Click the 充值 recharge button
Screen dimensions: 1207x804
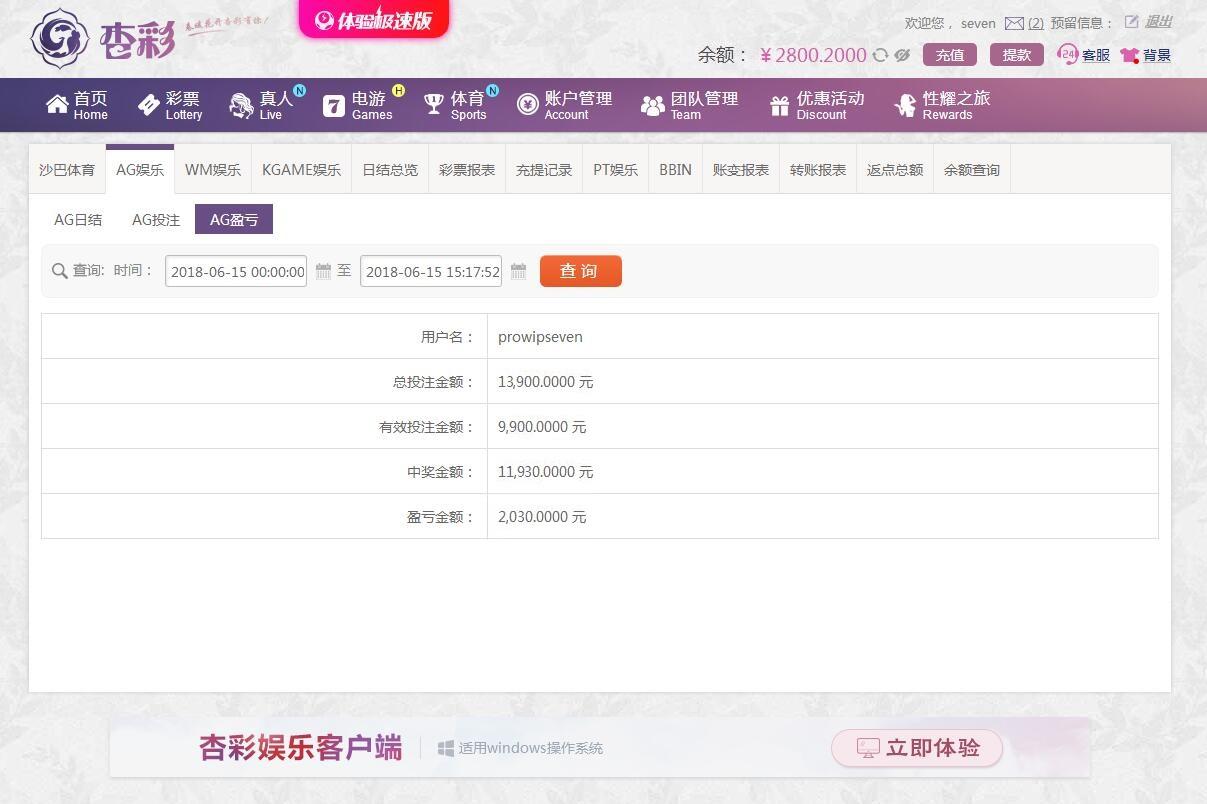949,55
